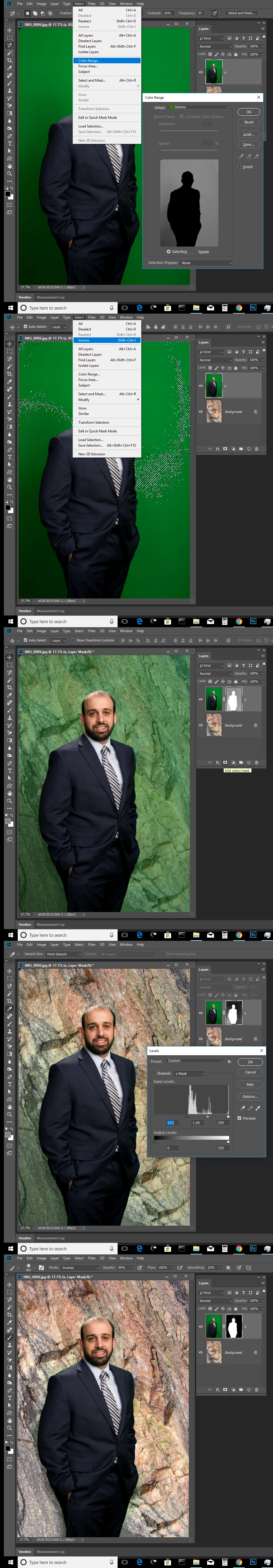Choose the Selection radio button in Color Range

[x=169, y=251]
